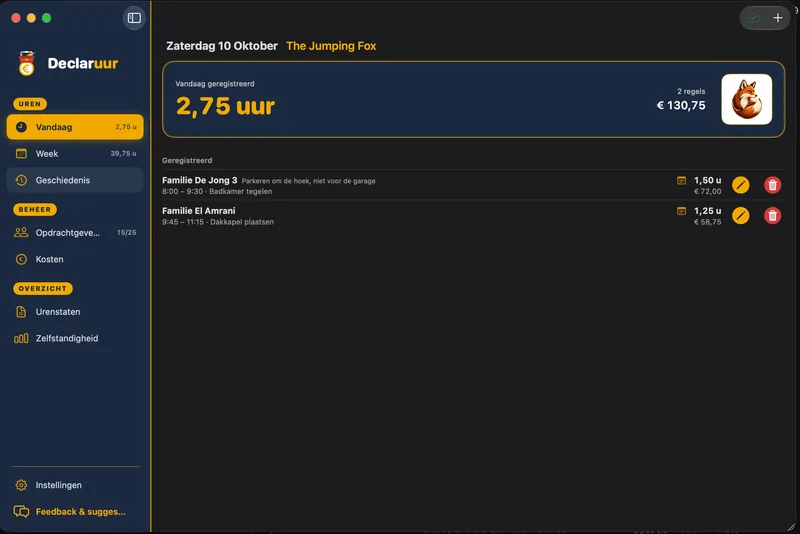This screenshot has height=534, width=800.
Task: Click the 8:00 – 9:30 Badkamer tegelen text
Action: pos(217,191)
